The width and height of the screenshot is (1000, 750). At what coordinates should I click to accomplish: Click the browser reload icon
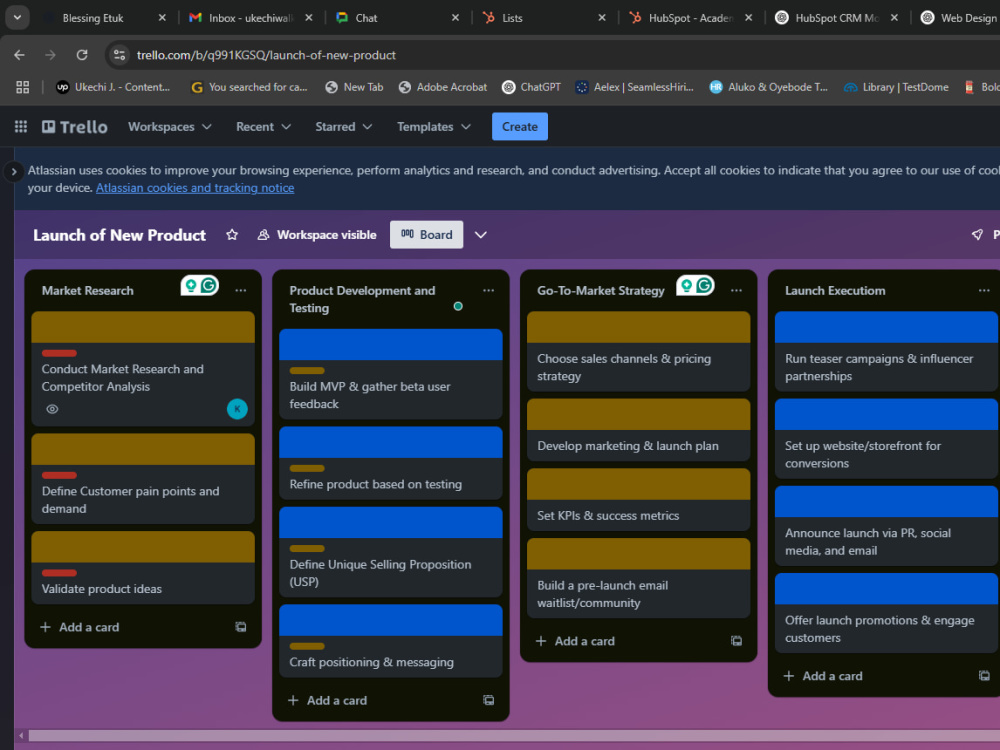pyautogui.click(x=82, y=55)
